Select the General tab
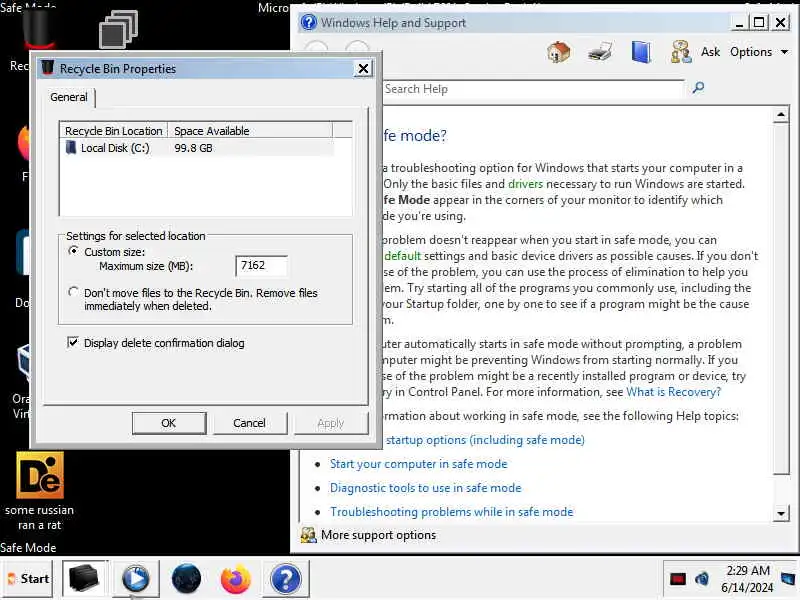800x600 pixels. (x=69, y=97)
